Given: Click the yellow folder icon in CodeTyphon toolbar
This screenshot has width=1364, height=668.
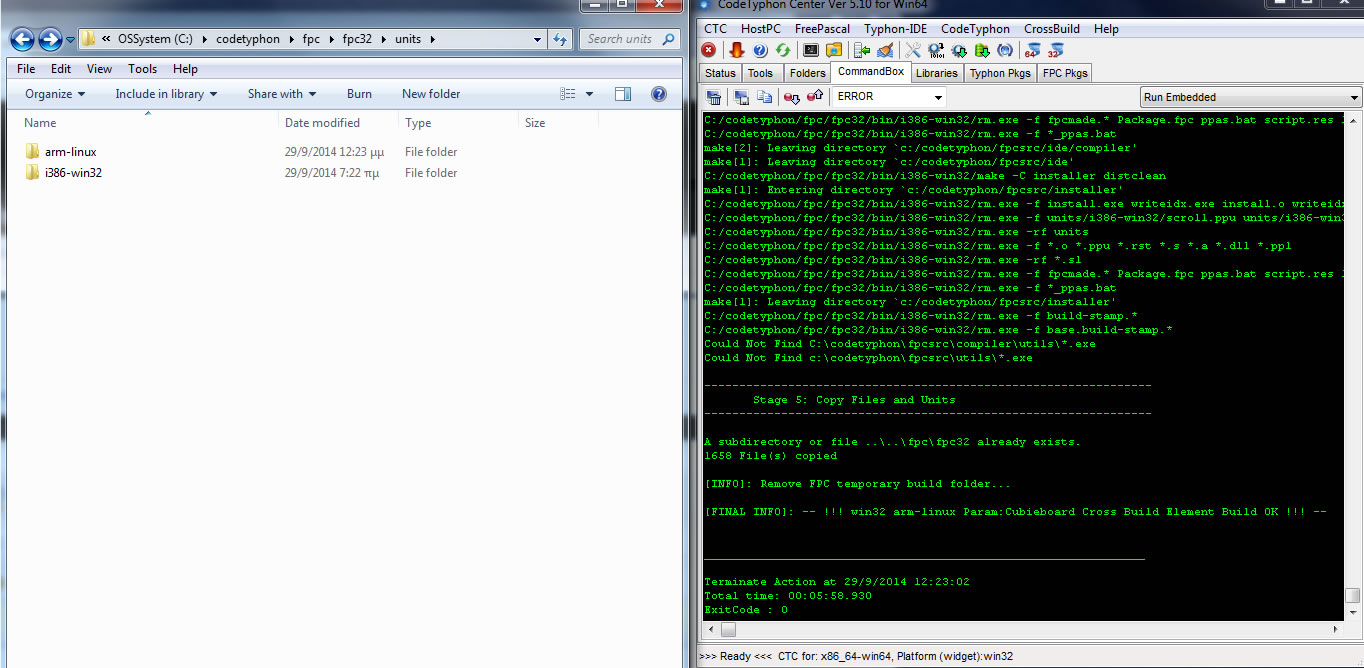Looking at the screenshot, I should (x=834, y=50).
